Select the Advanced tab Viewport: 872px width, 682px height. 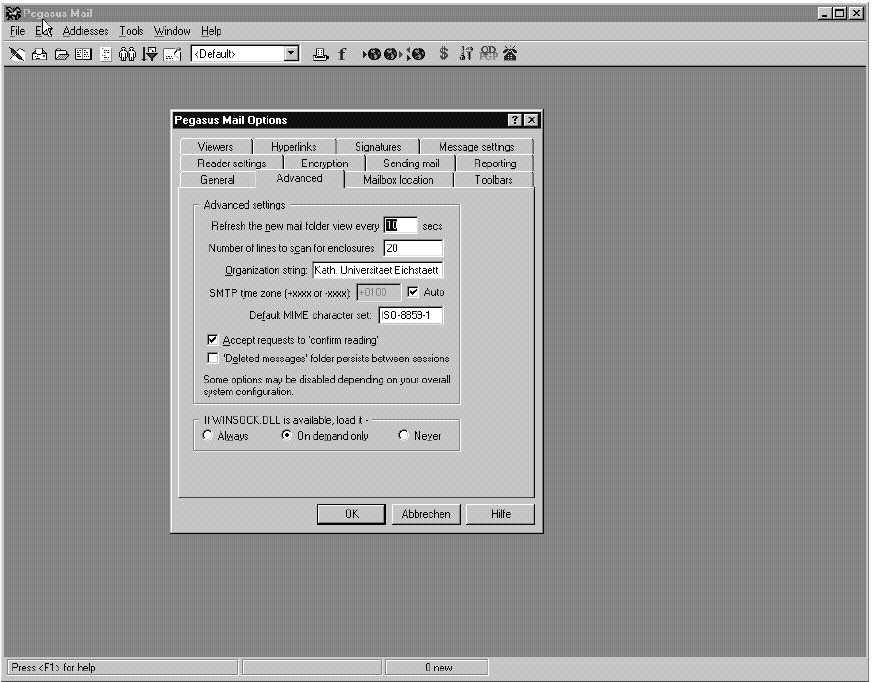coord(300,179)
